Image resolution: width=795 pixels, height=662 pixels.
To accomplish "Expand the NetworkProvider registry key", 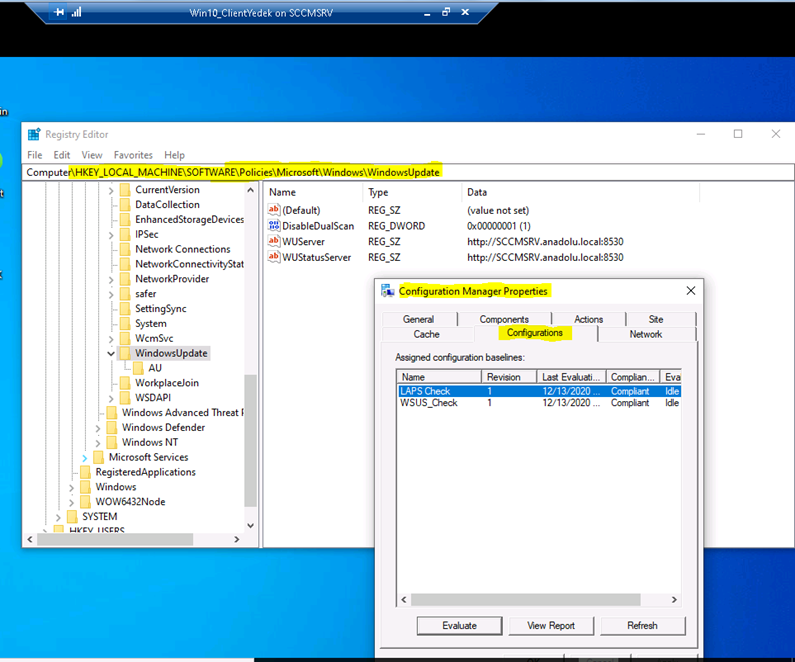I will 111,280.
